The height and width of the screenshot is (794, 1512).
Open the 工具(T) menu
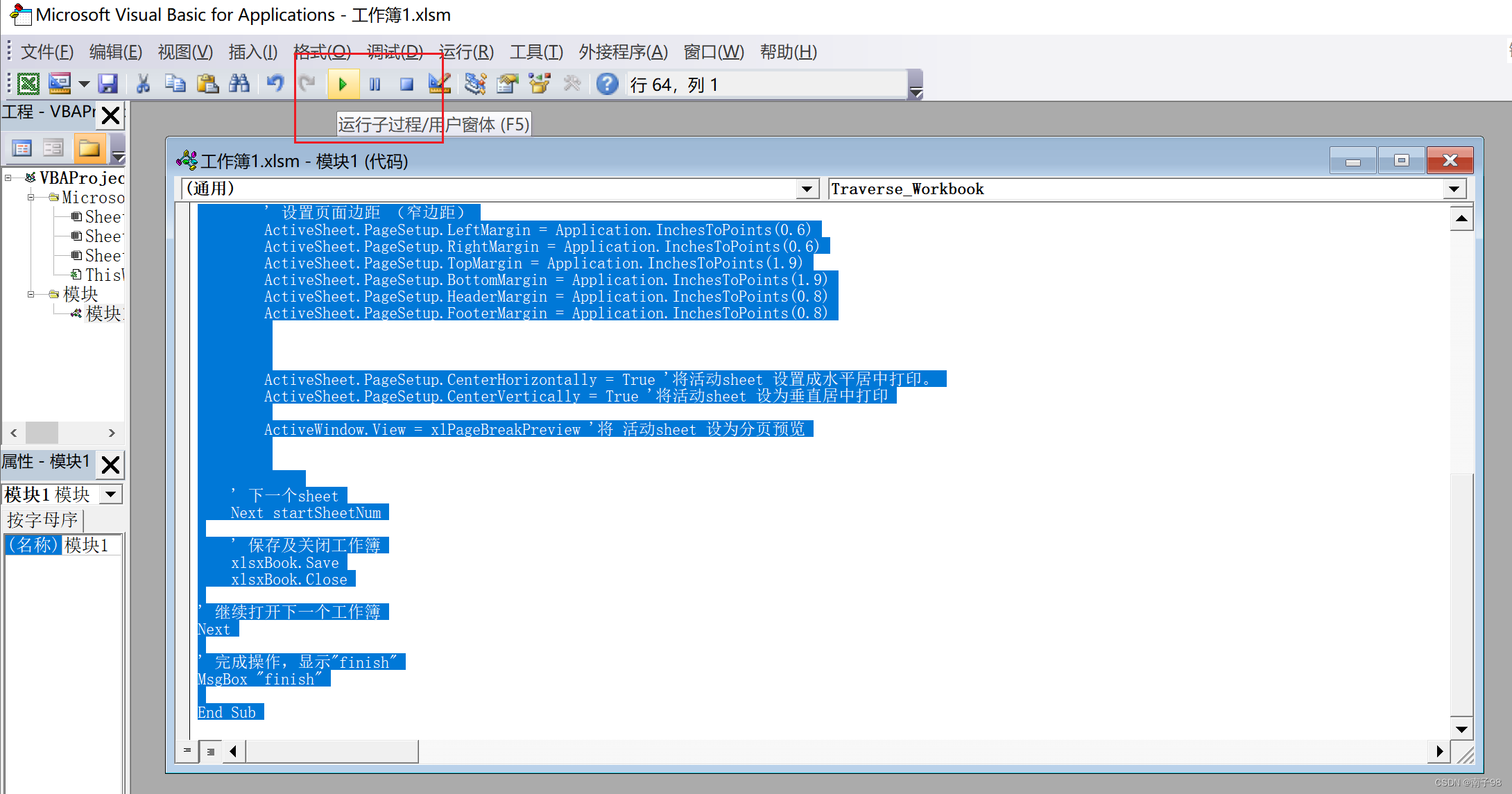(x=536, y=52)
